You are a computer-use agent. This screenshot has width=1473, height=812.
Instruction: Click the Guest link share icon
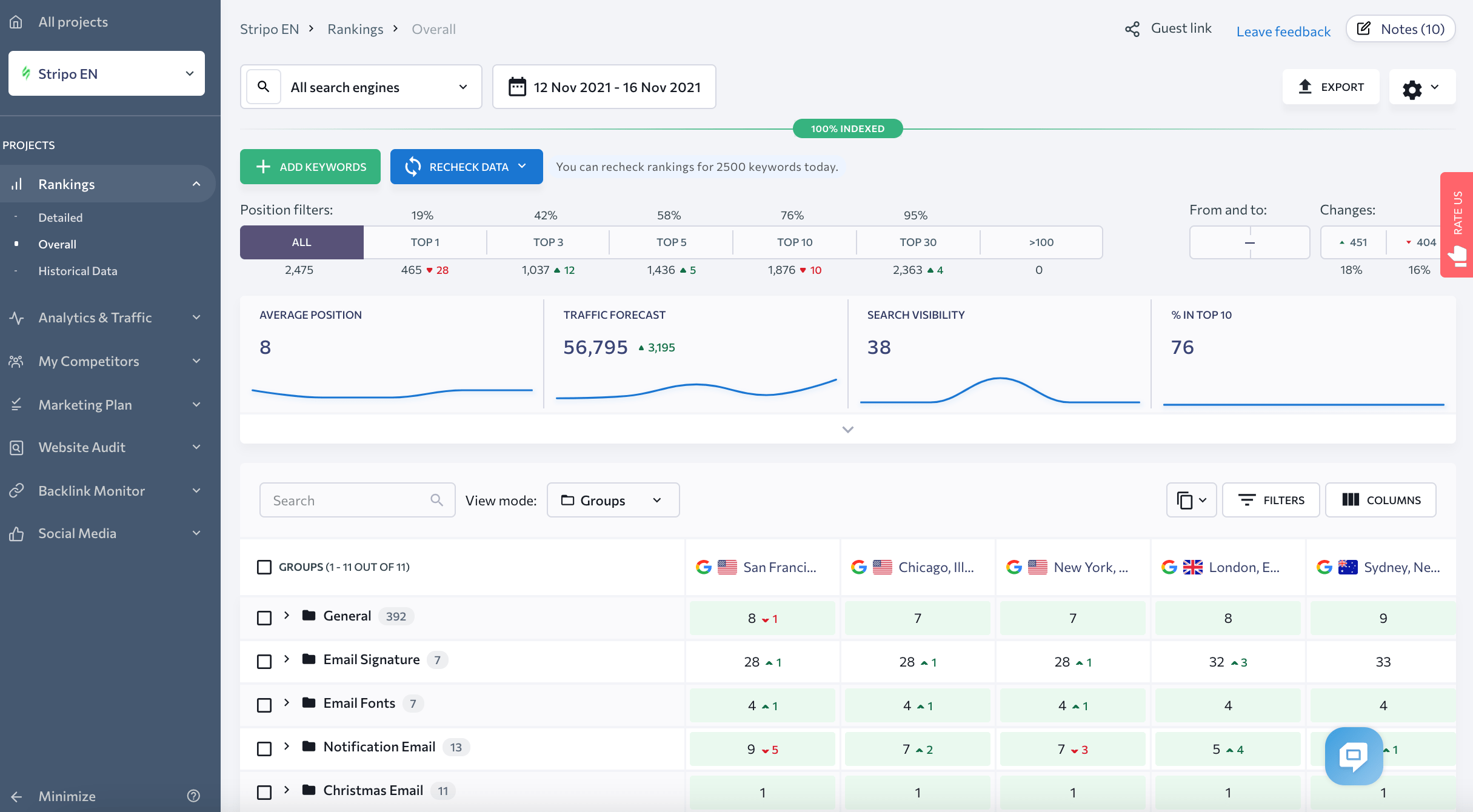[1133, 28]
